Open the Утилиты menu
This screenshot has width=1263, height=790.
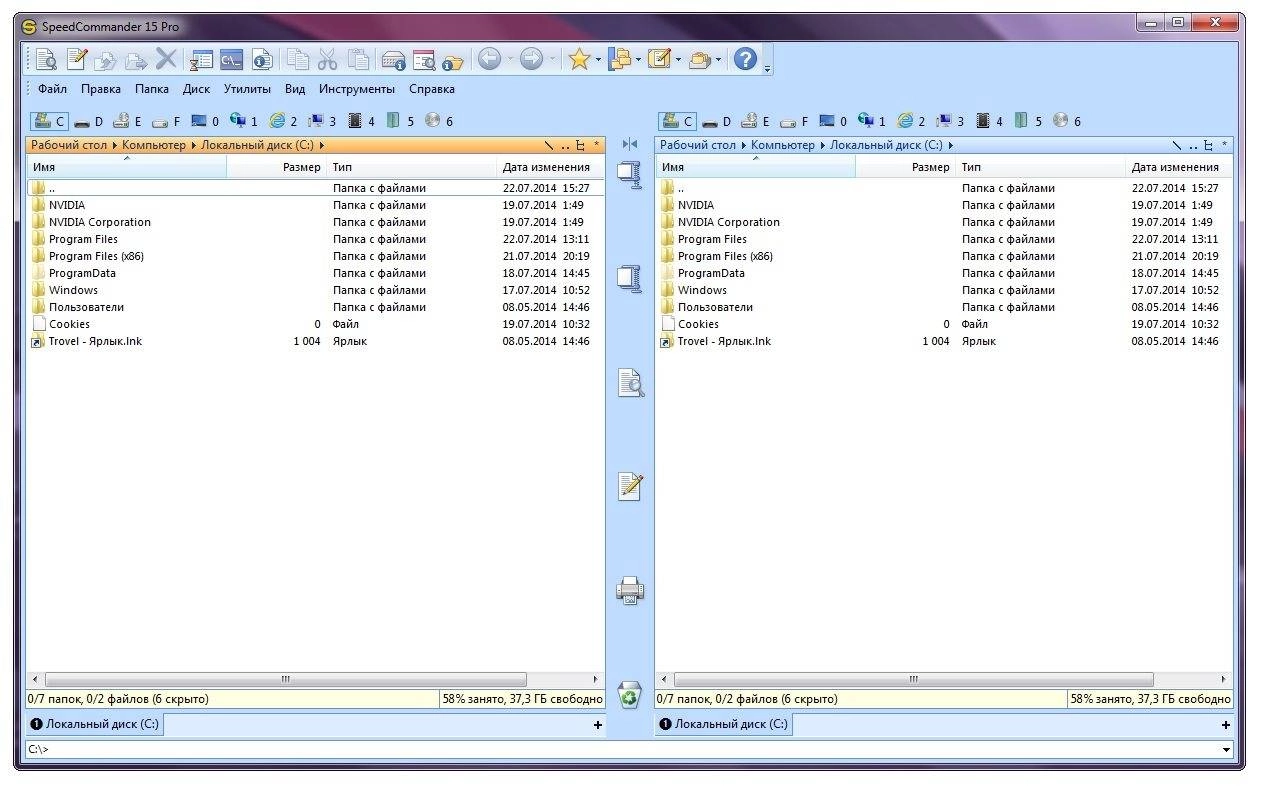point(247,89)
